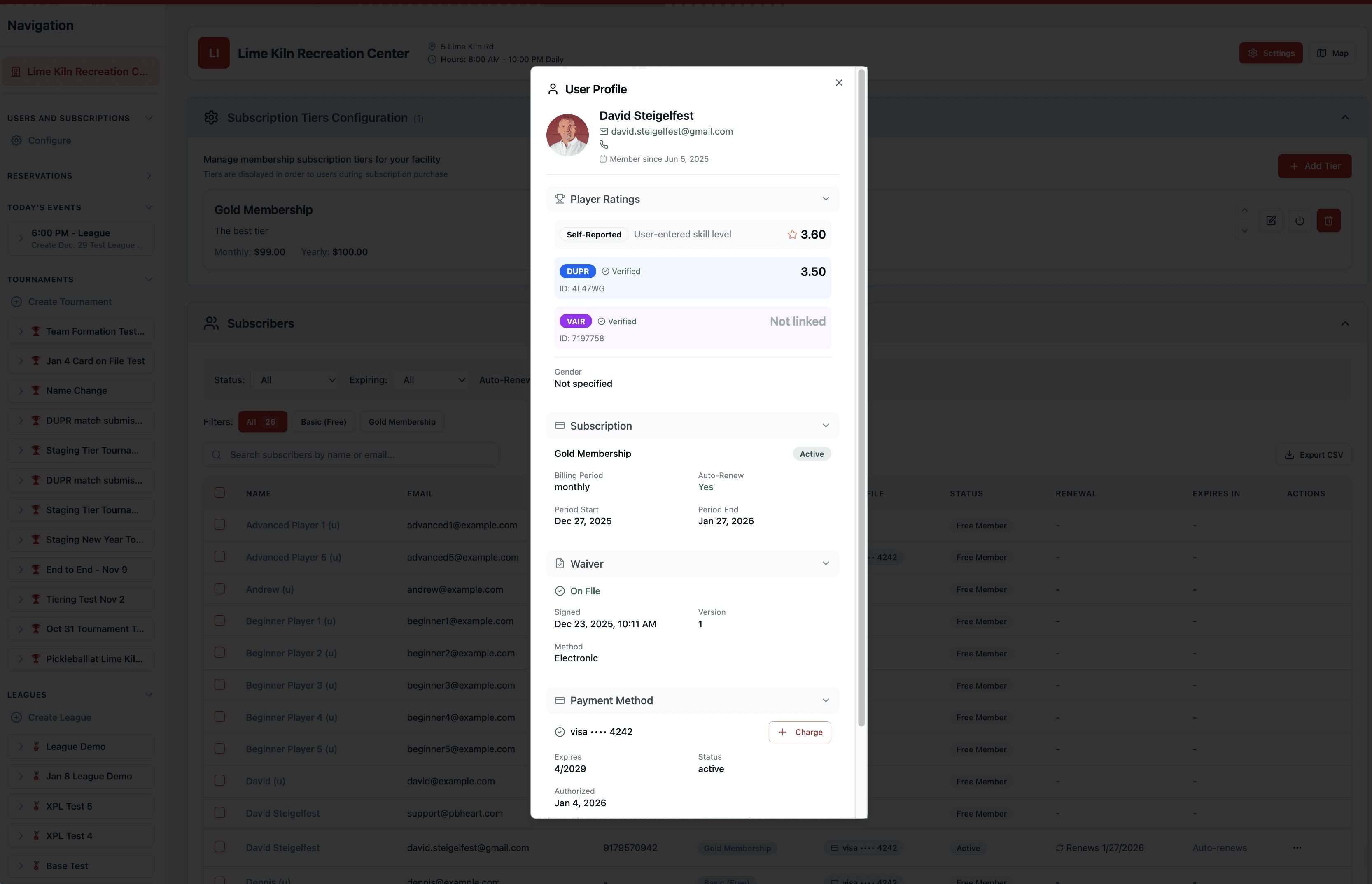
Task: Edit the Gold Membership tier with the pencil icon
Action: [x=1271, y=221]
